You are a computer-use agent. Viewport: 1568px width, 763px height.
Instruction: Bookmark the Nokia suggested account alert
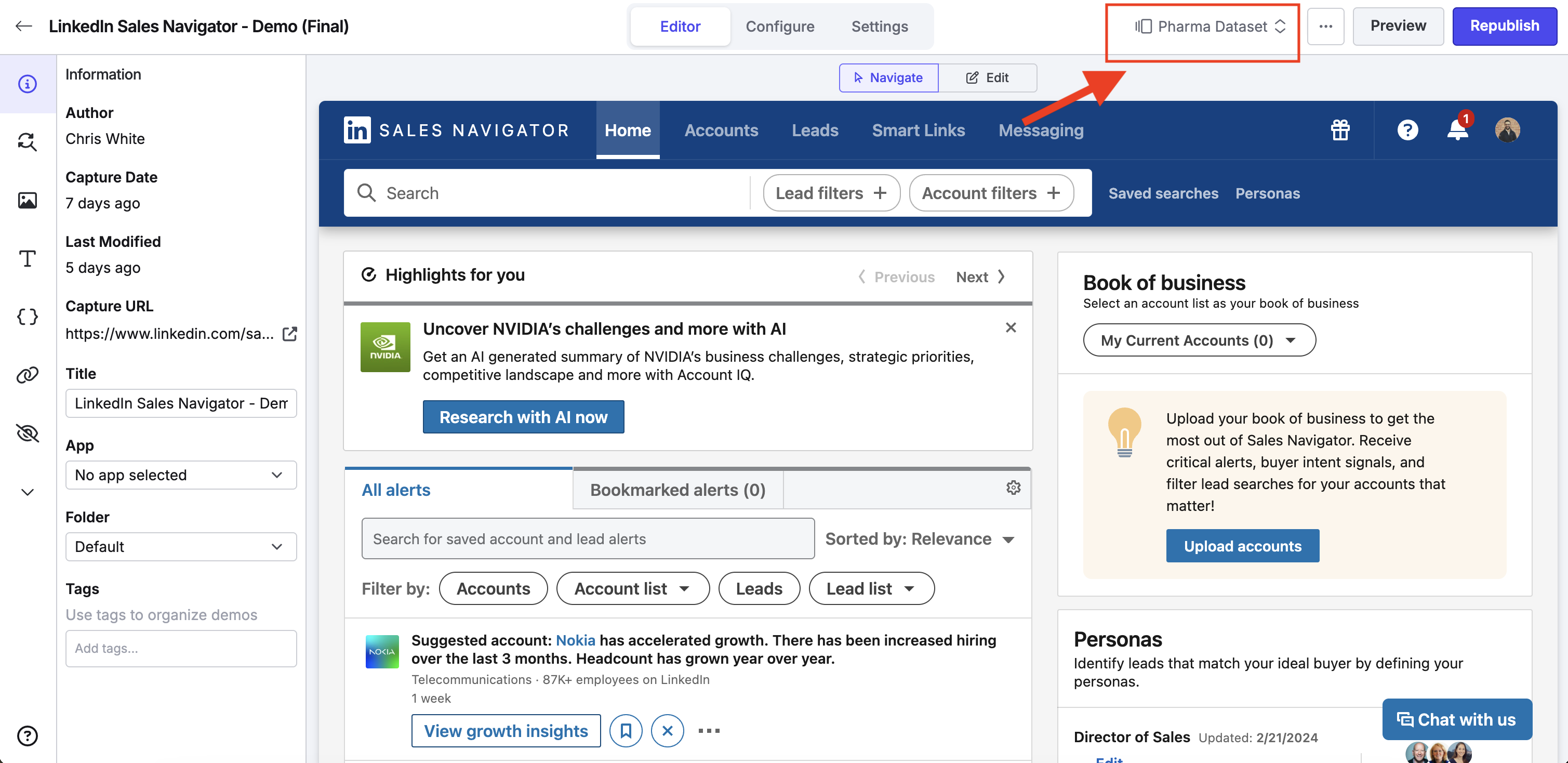pyautogui.click(x=626, y=731)
